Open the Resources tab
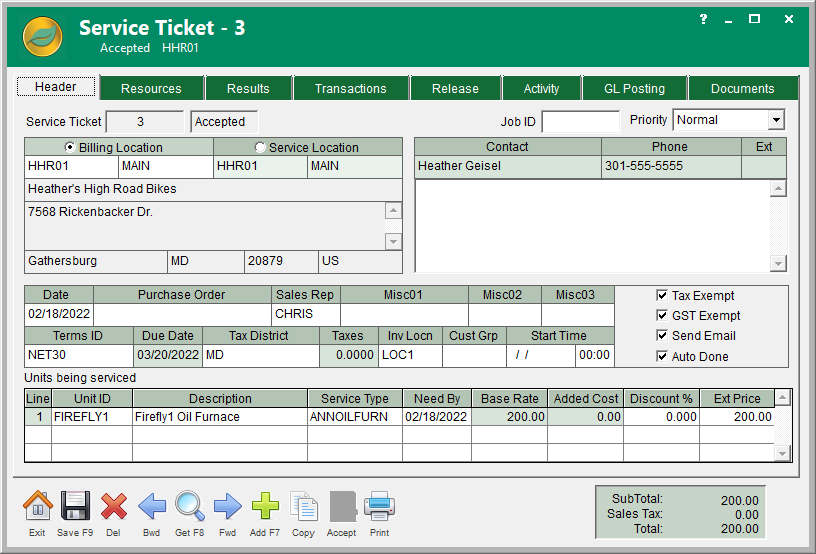 tap(151, 88)
